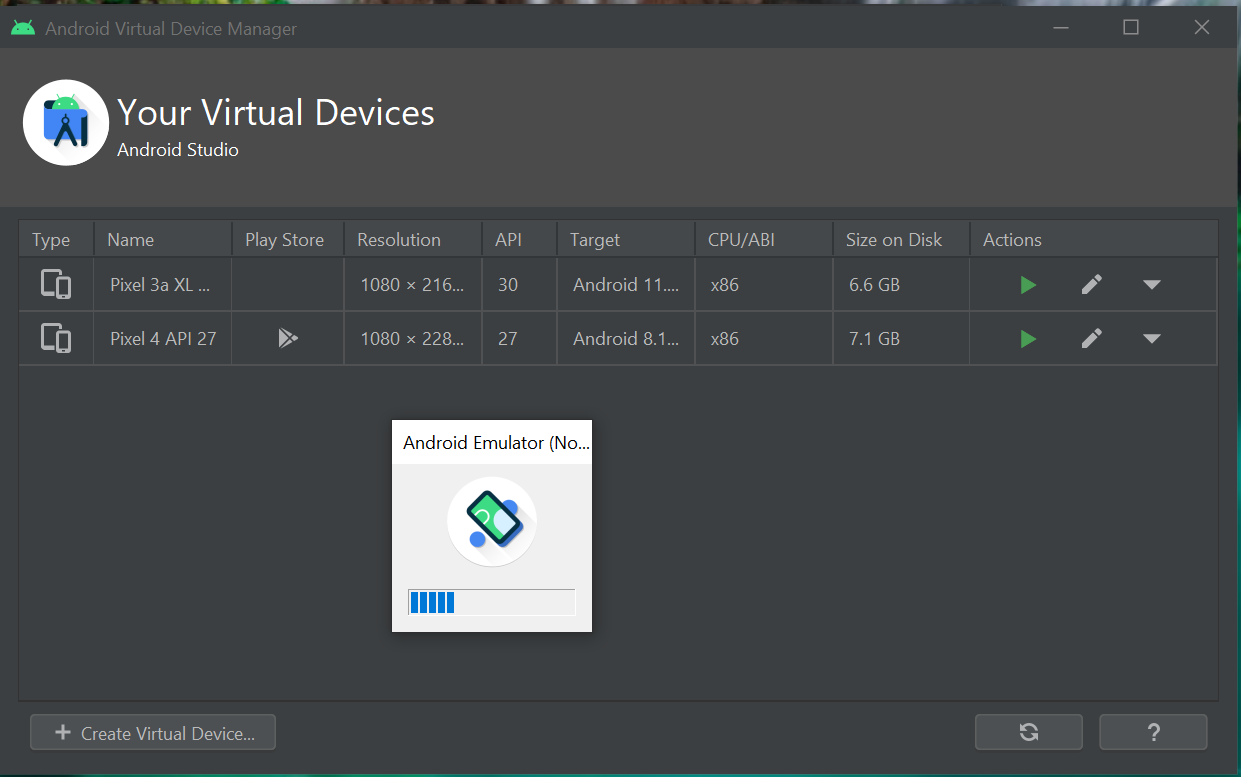Screen dimensions: 1241x777
Task: Sort by CPU/ABI column header
Action: pyautogui.click(x=764, y=240)
